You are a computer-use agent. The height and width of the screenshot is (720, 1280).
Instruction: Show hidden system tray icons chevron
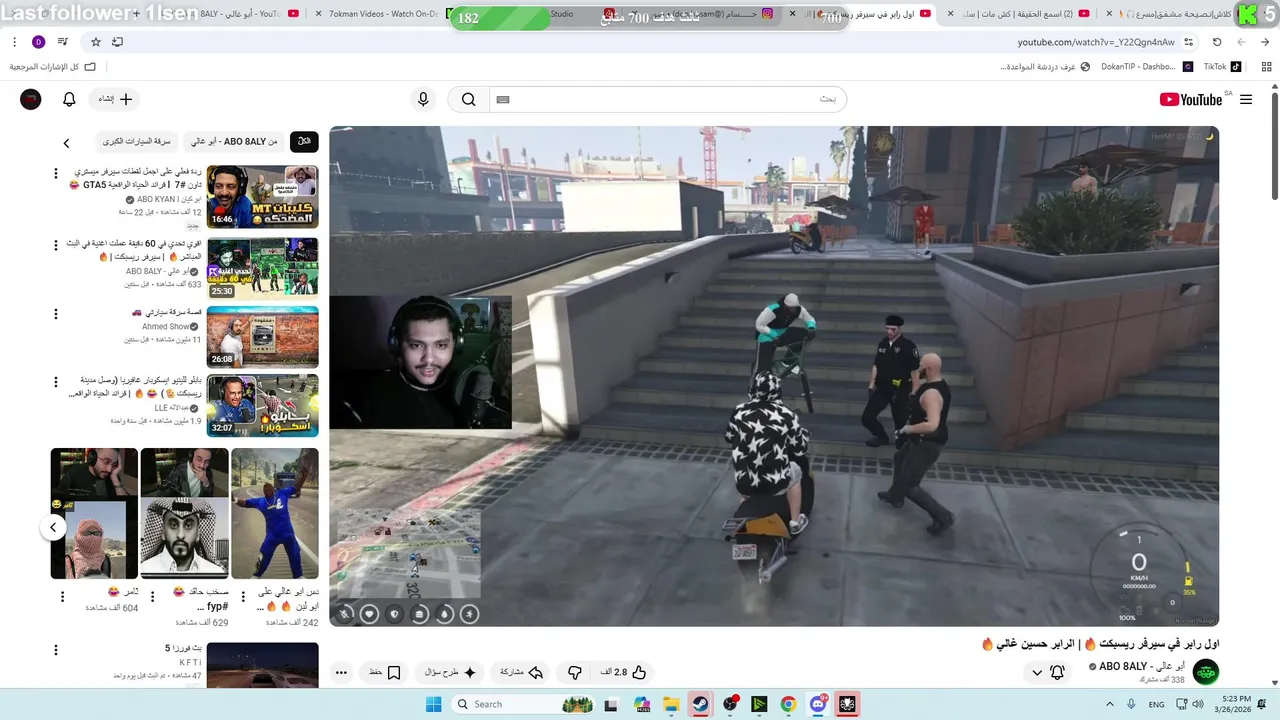point(1111,704)
